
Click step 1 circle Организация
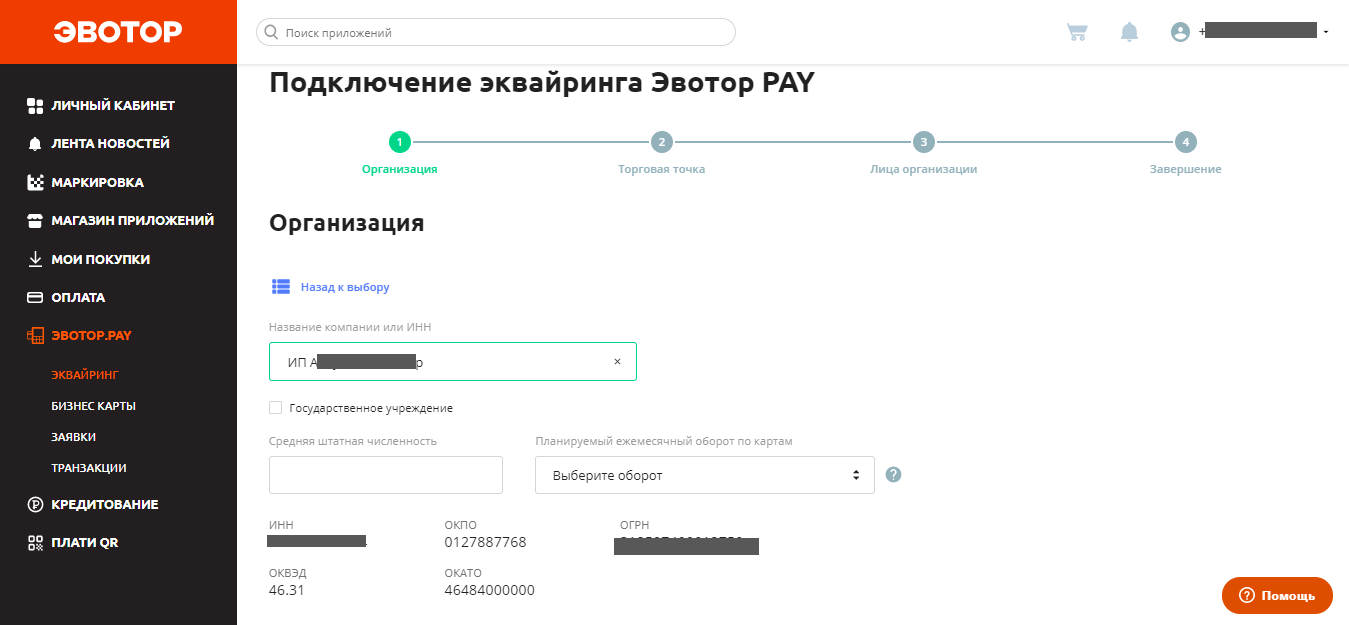399,142
